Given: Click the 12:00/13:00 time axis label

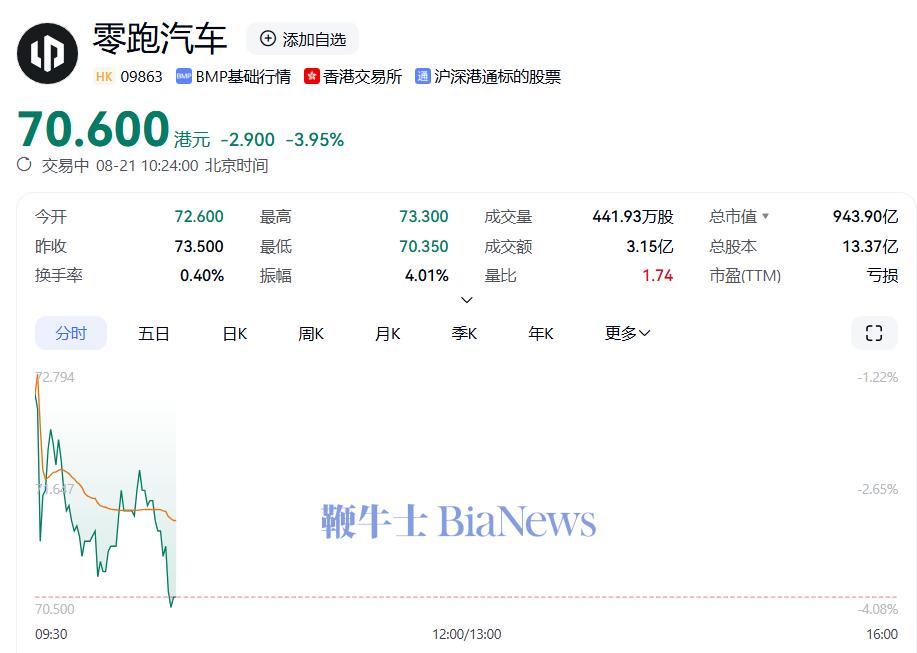Looking at the screenshot, I should (467, 634).
